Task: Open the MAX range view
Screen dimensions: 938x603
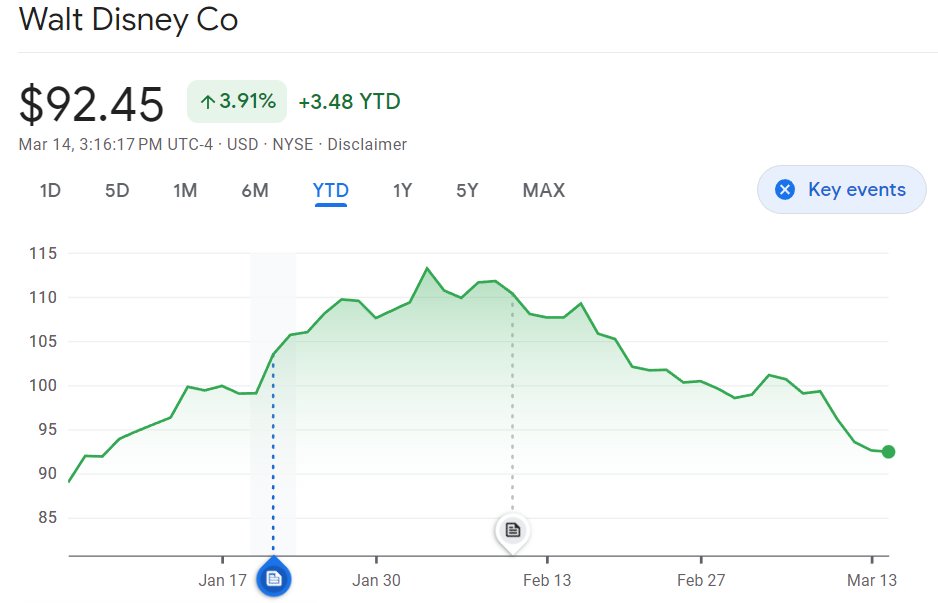Action: tap(543, 190)
